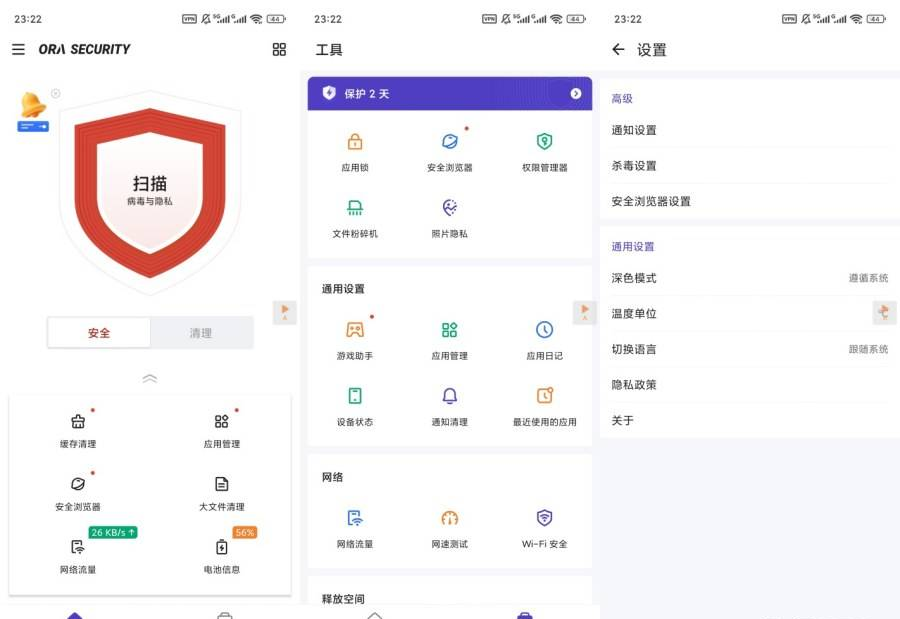Expand the 保护 2 天 banner arrow
The height and width of the screenshot is (619, 900).
coord(576,93)
